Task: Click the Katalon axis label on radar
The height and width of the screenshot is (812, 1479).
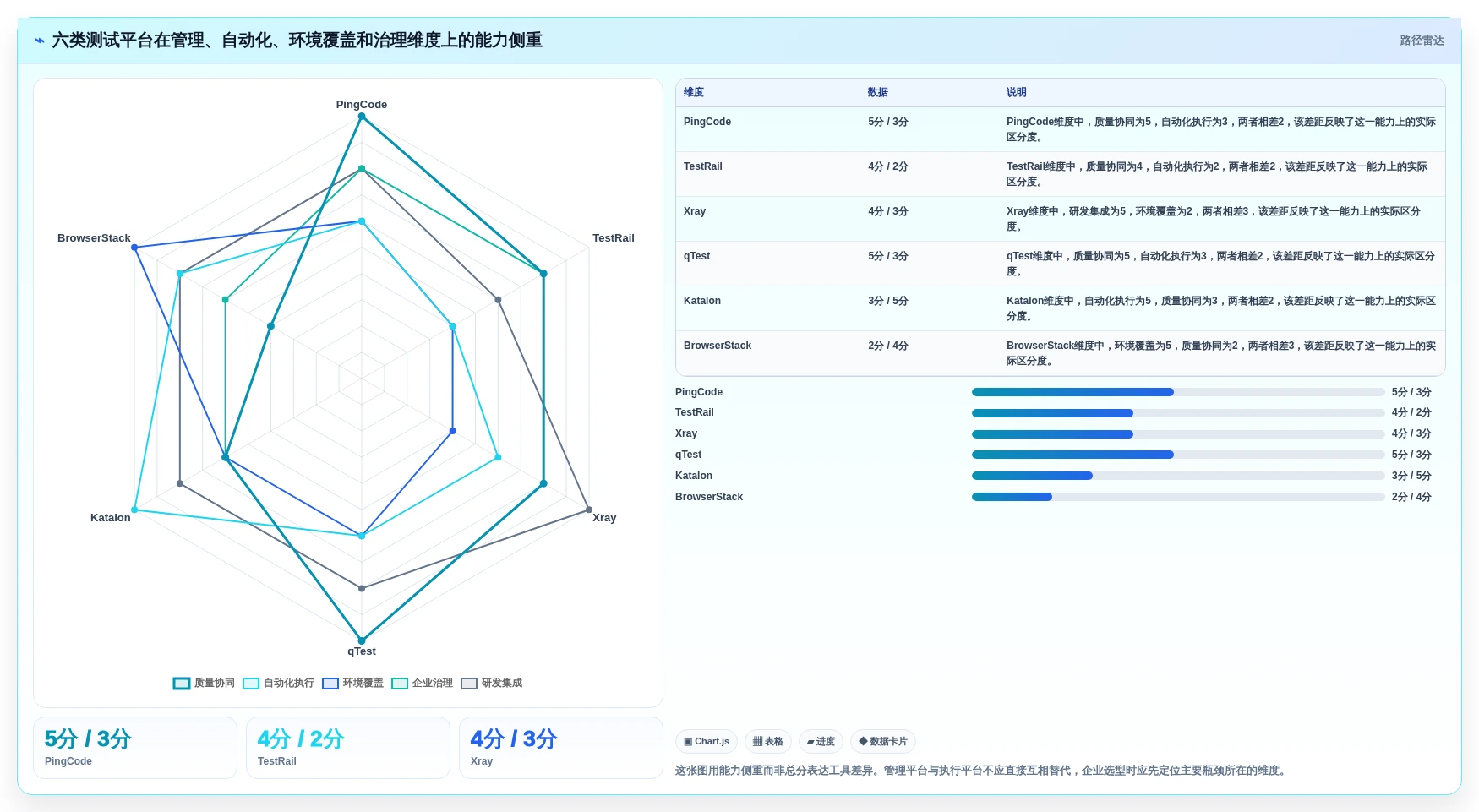Action: click(x=111, y=518)
